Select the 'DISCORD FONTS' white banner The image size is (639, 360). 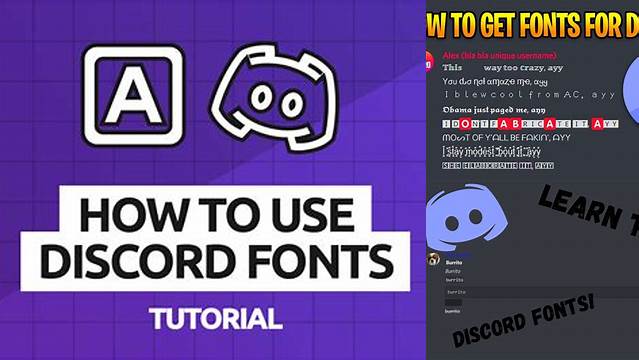(x=215, y=261)
